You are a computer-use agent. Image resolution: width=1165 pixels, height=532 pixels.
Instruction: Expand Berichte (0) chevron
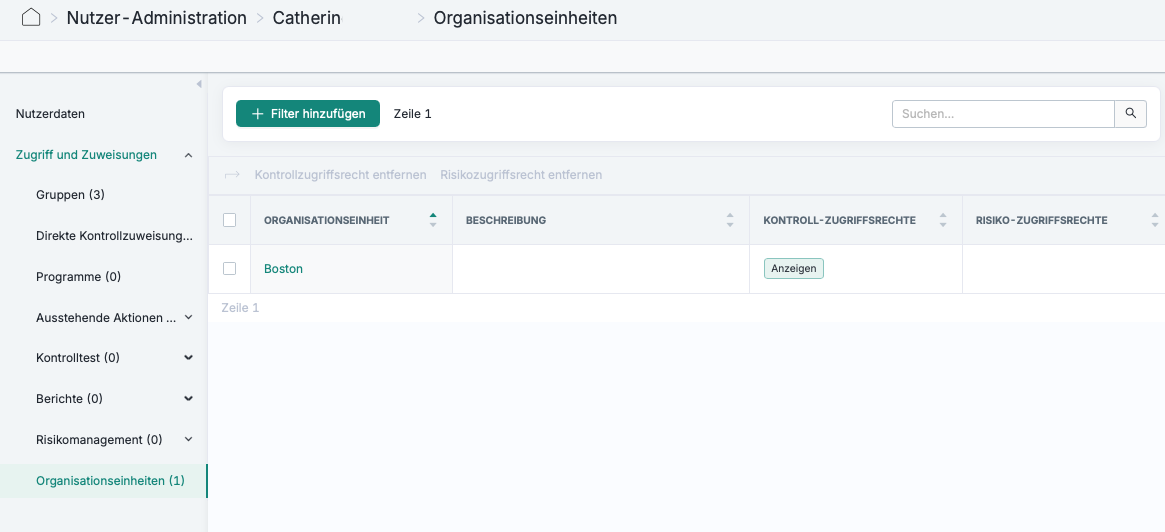188,399
